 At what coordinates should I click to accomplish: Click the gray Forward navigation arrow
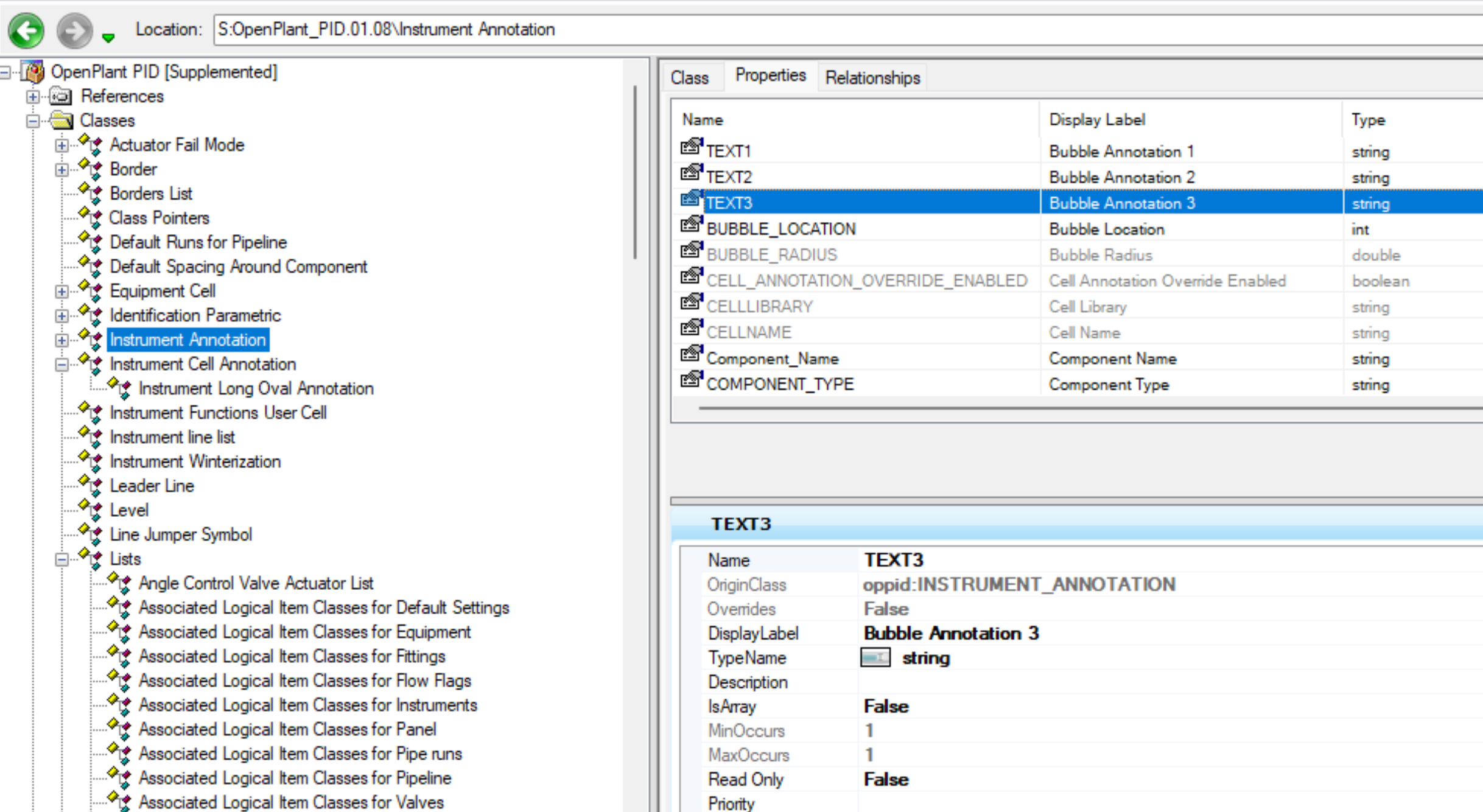pos(74,30)
